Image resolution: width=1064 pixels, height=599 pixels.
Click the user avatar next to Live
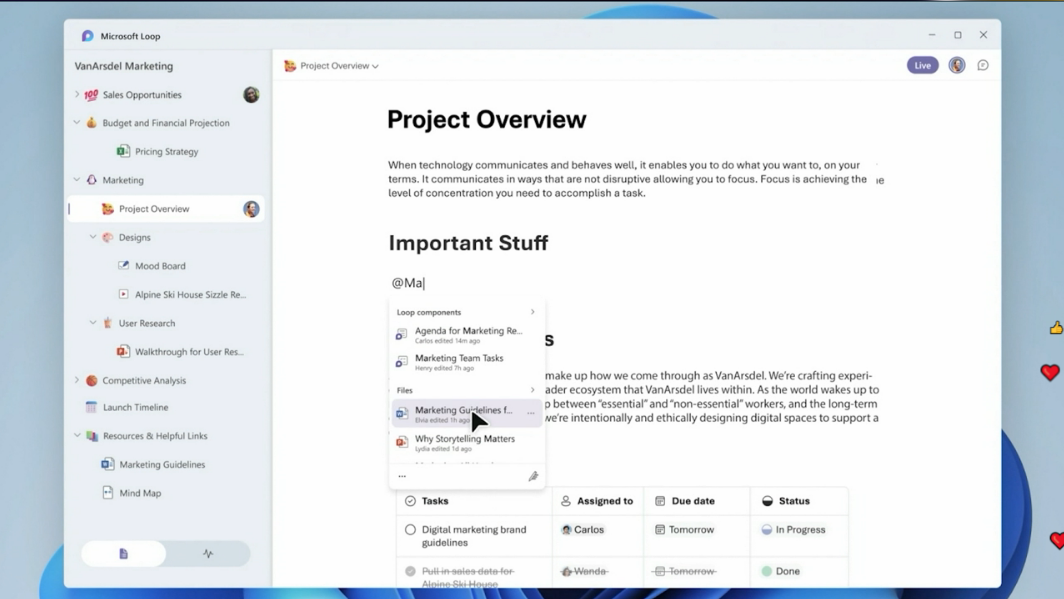(957, 65)
